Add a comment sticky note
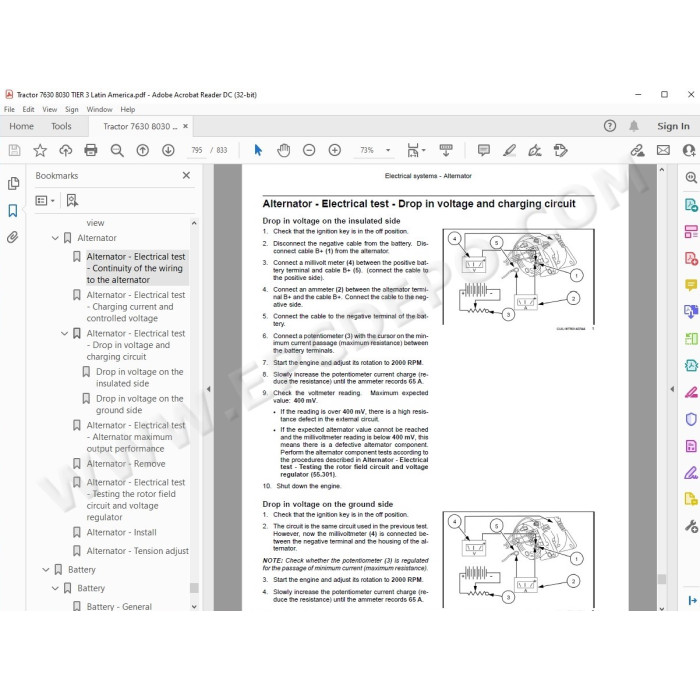This screenshot has width=700, height=700. 483,150
